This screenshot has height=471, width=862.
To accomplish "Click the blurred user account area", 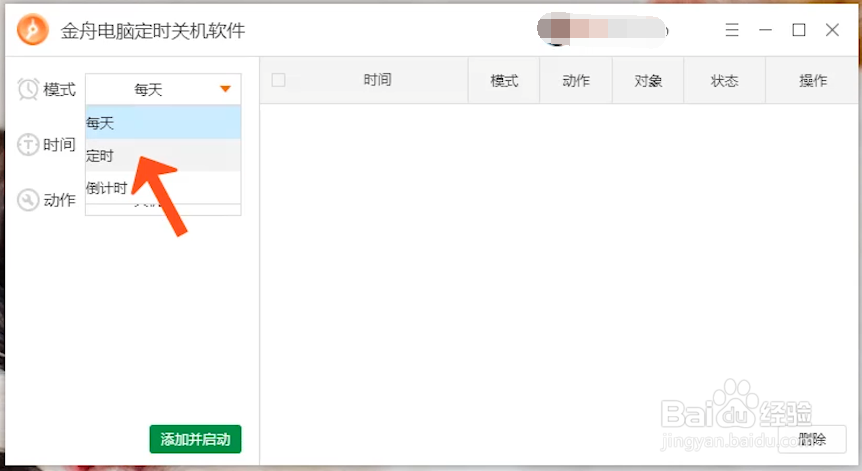I will [603, 29].
